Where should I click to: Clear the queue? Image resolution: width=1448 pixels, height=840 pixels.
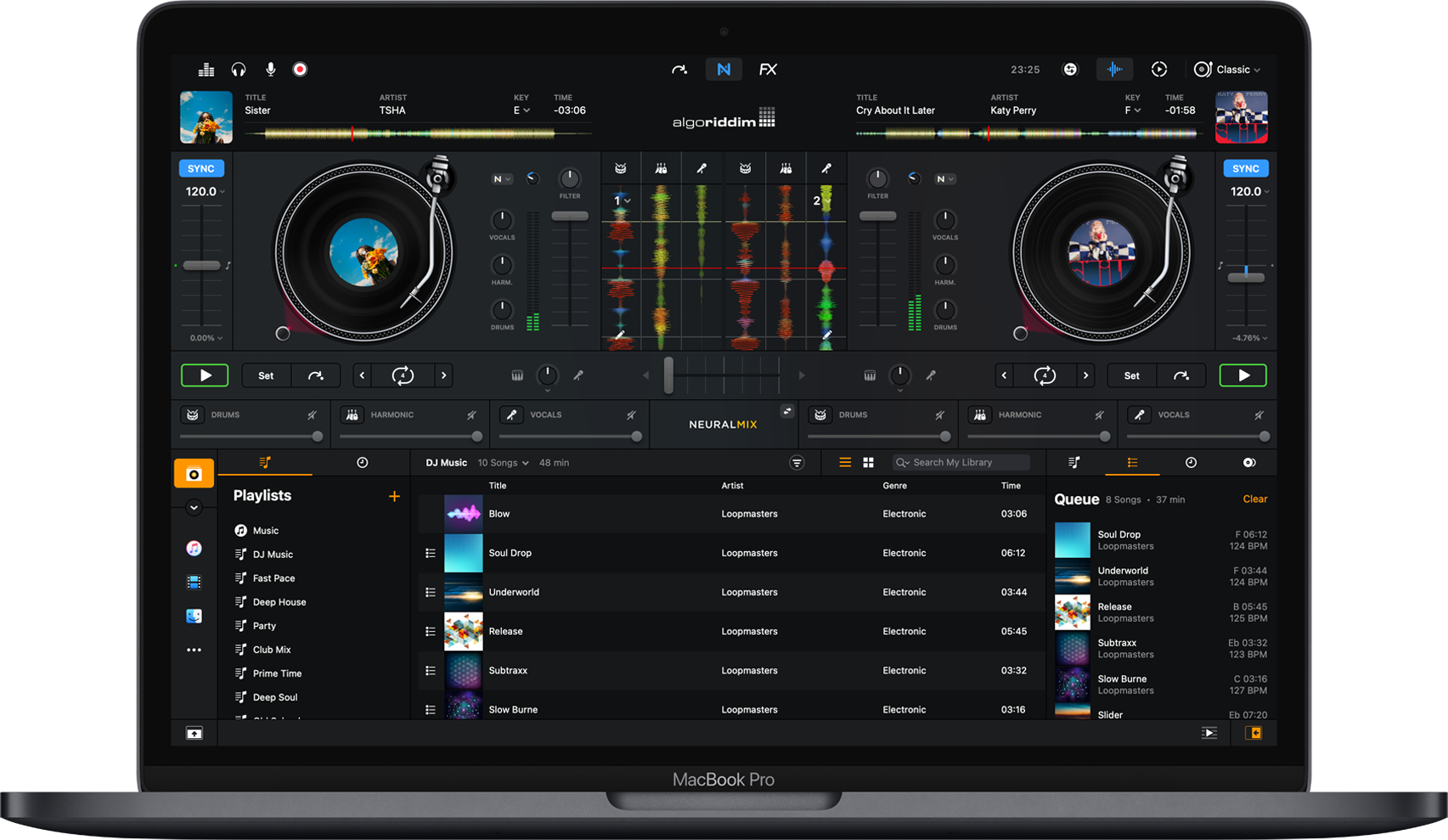coord(1254,499)
